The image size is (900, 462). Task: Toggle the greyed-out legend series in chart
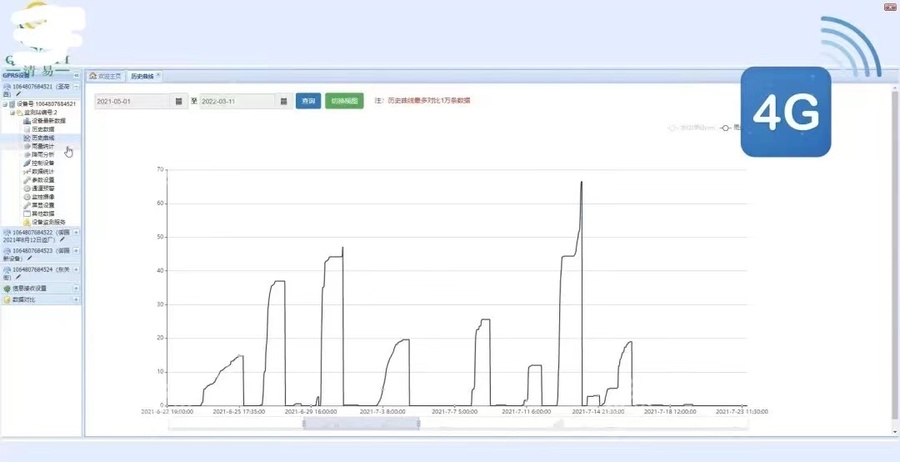[x=690, y=128]
